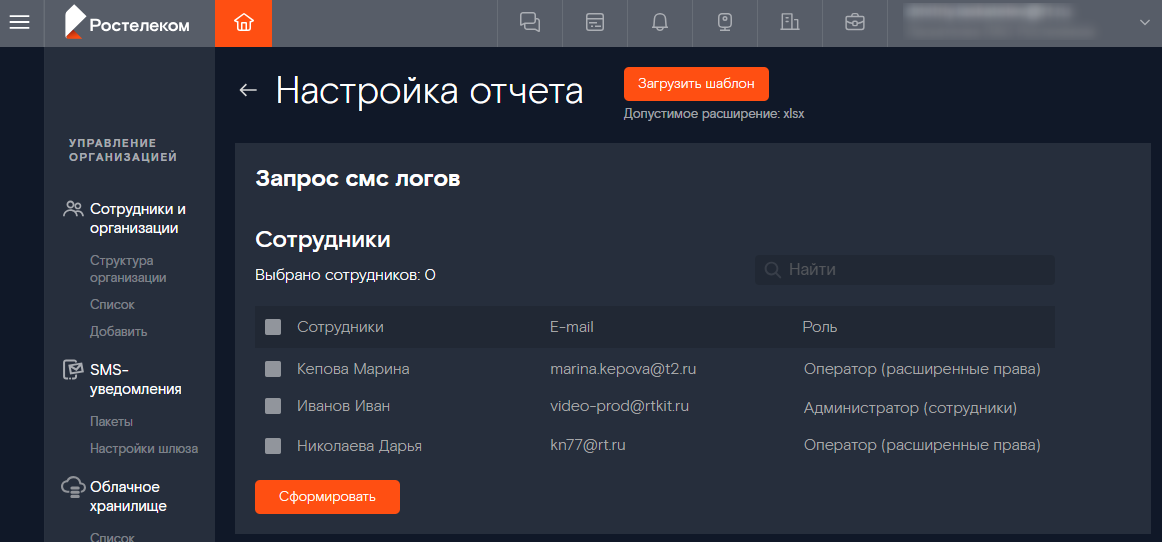Click Кепова Марина's Оператор role cell
Viewport: 1162px width, 542px height.
tap(922, 369)
